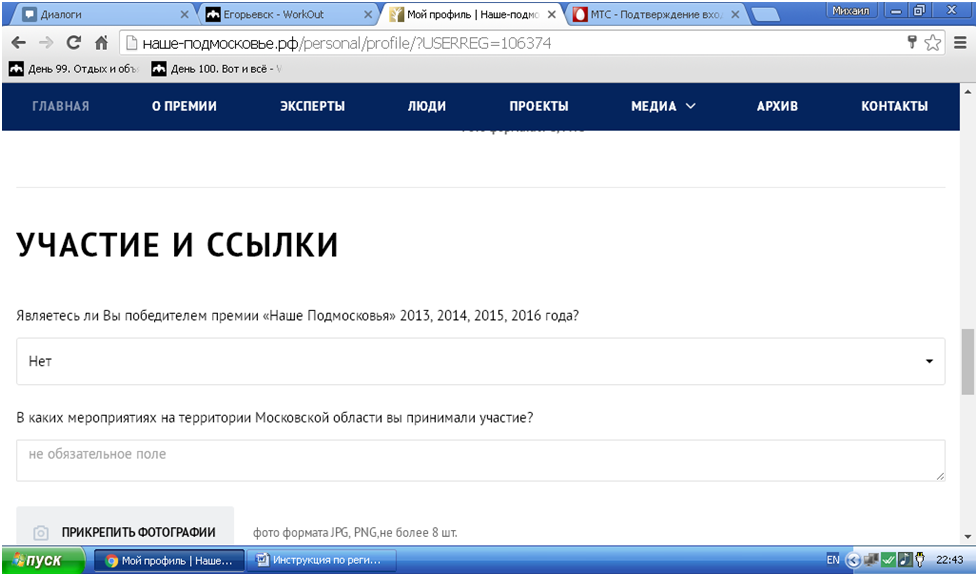Go to browser home page icon

[101, 43]
